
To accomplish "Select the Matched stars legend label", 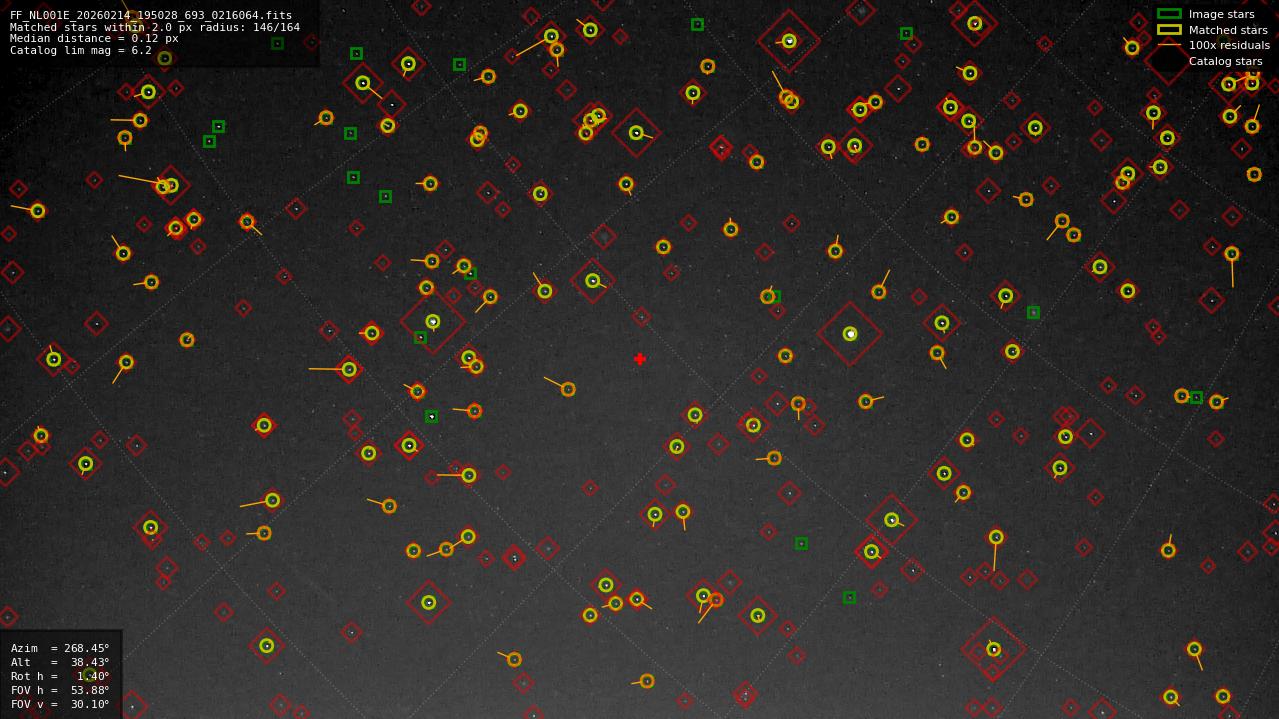I will [x=1228, y=30].
